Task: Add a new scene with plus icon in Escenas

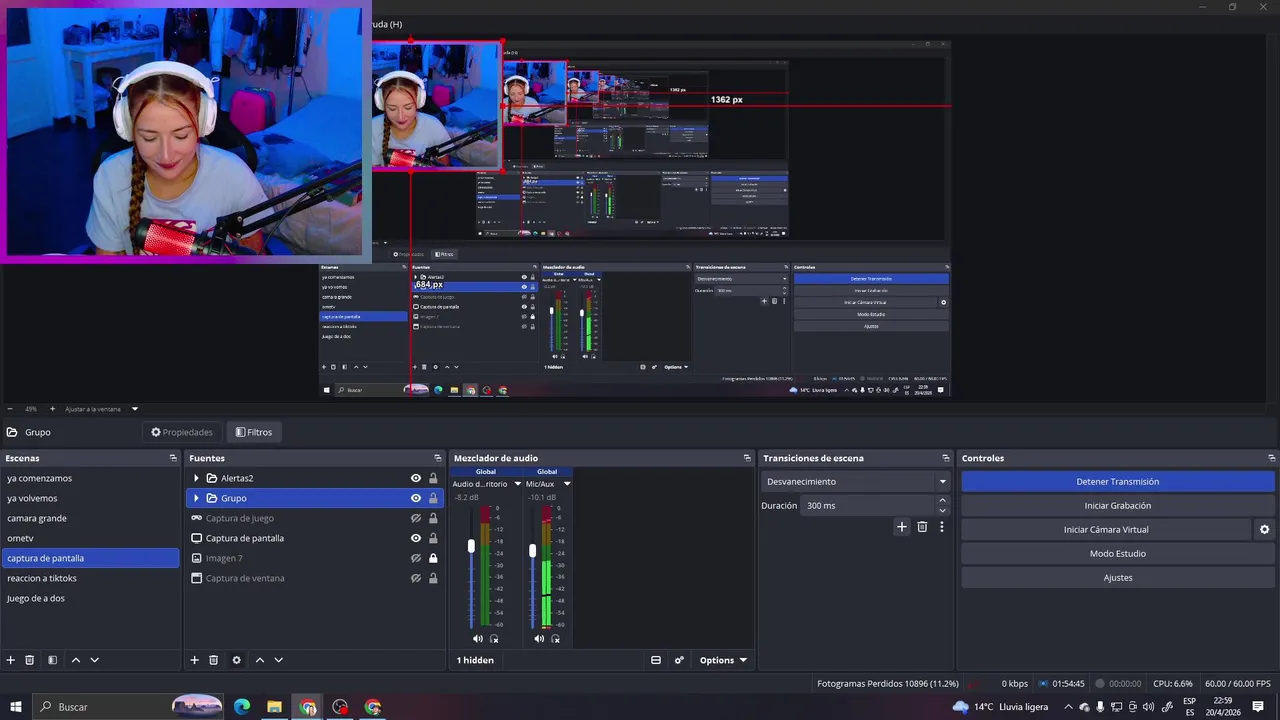Action: [x=11, y=660]
